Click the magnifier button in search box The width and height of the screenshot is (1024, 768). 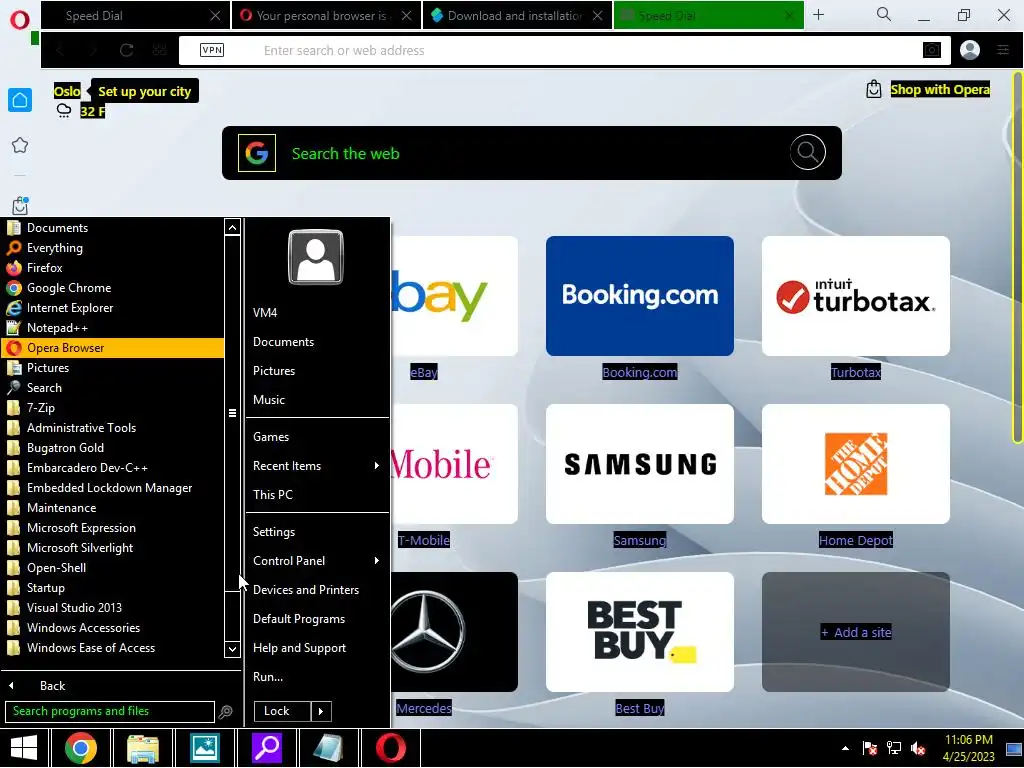coord(807,152)
